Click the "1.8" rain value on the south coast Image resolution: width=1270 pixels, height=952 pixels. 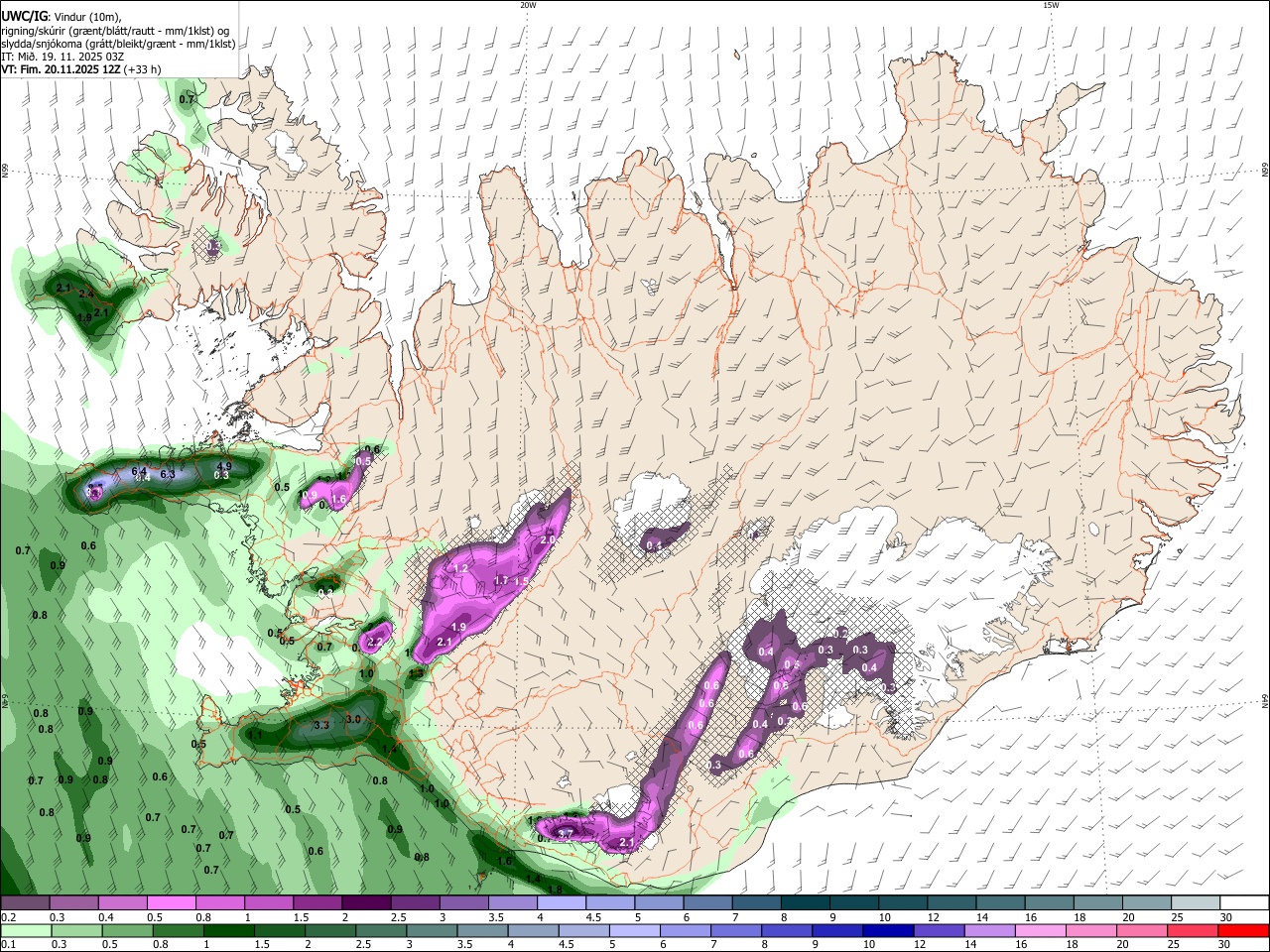pos(556,890)
